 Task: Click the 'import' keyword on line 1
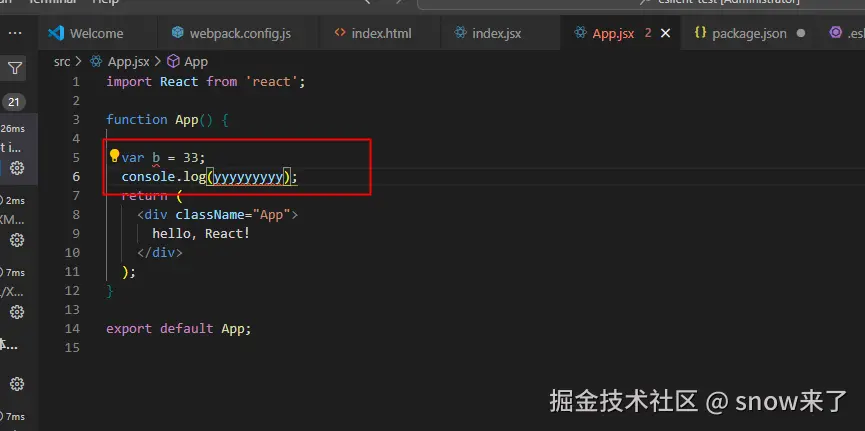coord(129,82)
